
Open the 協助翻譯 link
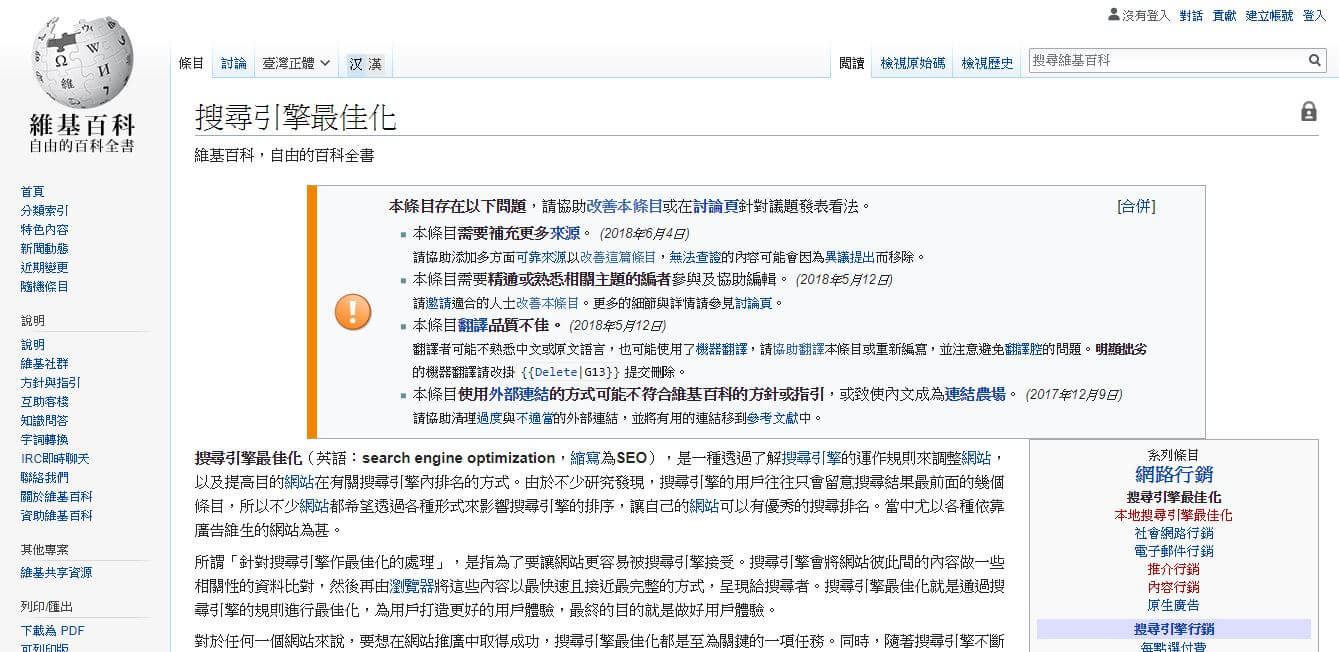(799, 349)
